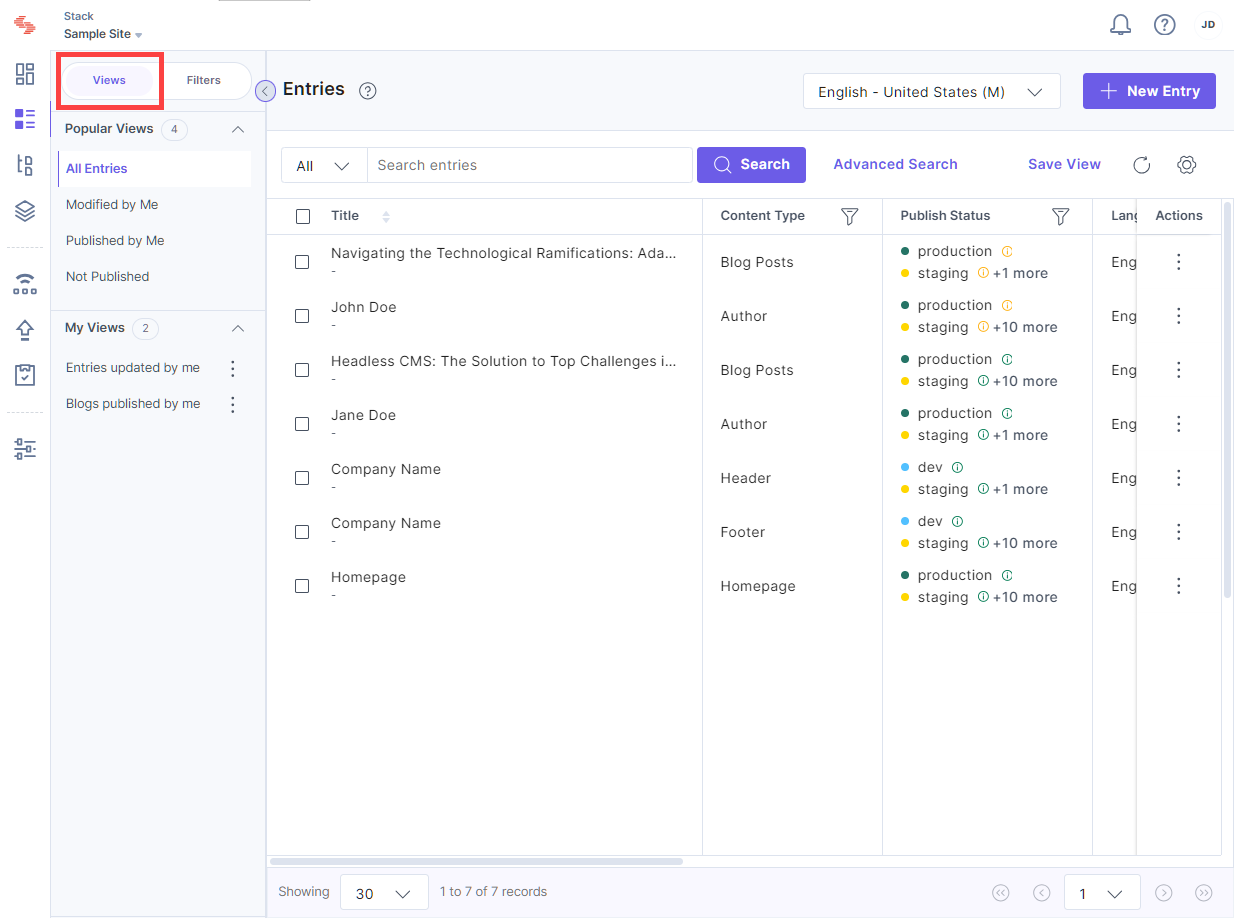Open the Tasks clipboard icon in sidebar

tap(25, 375)
